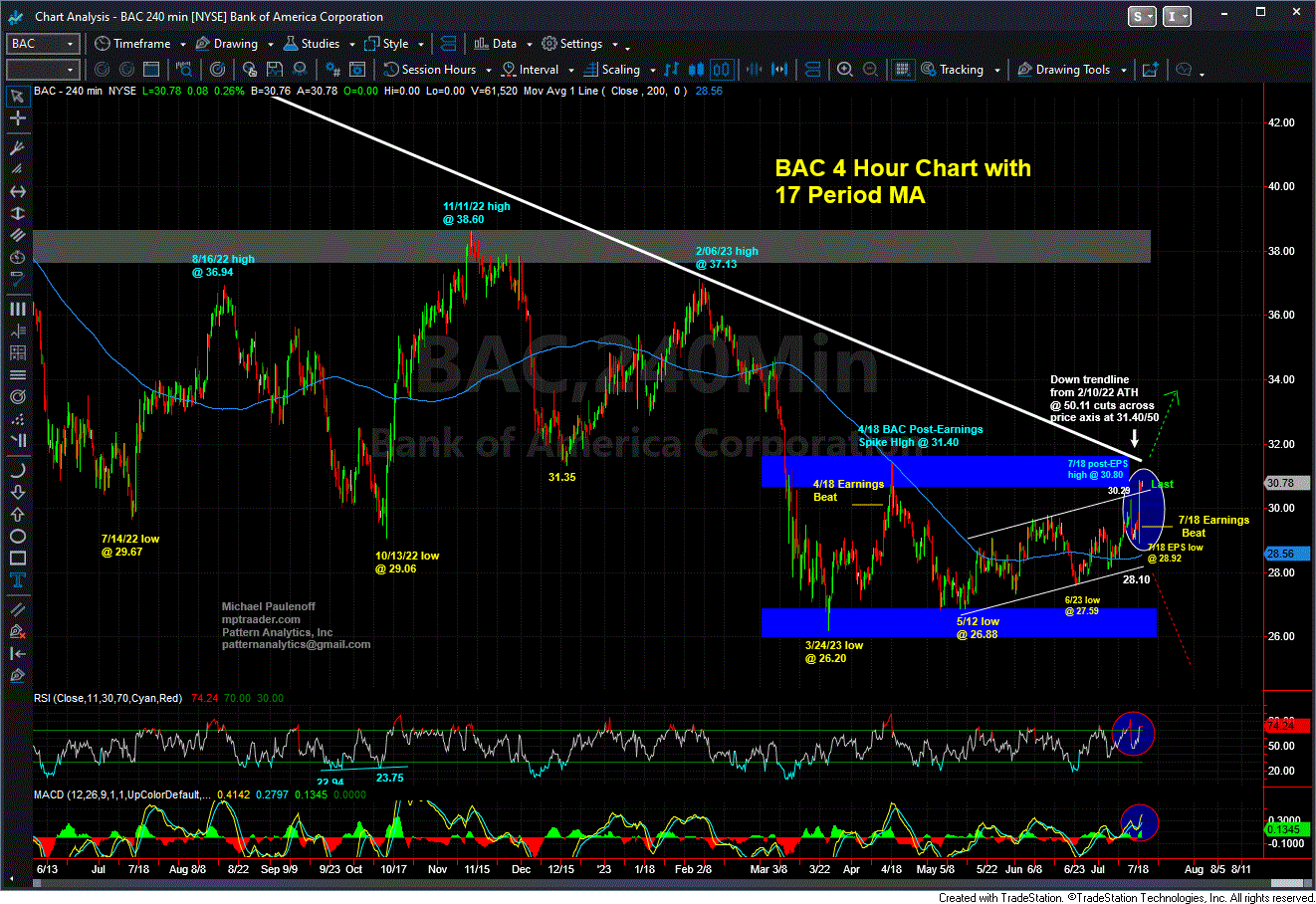
Task: Click the share chart image icon
Action: pyautogui.click(x=1150, y=70)
